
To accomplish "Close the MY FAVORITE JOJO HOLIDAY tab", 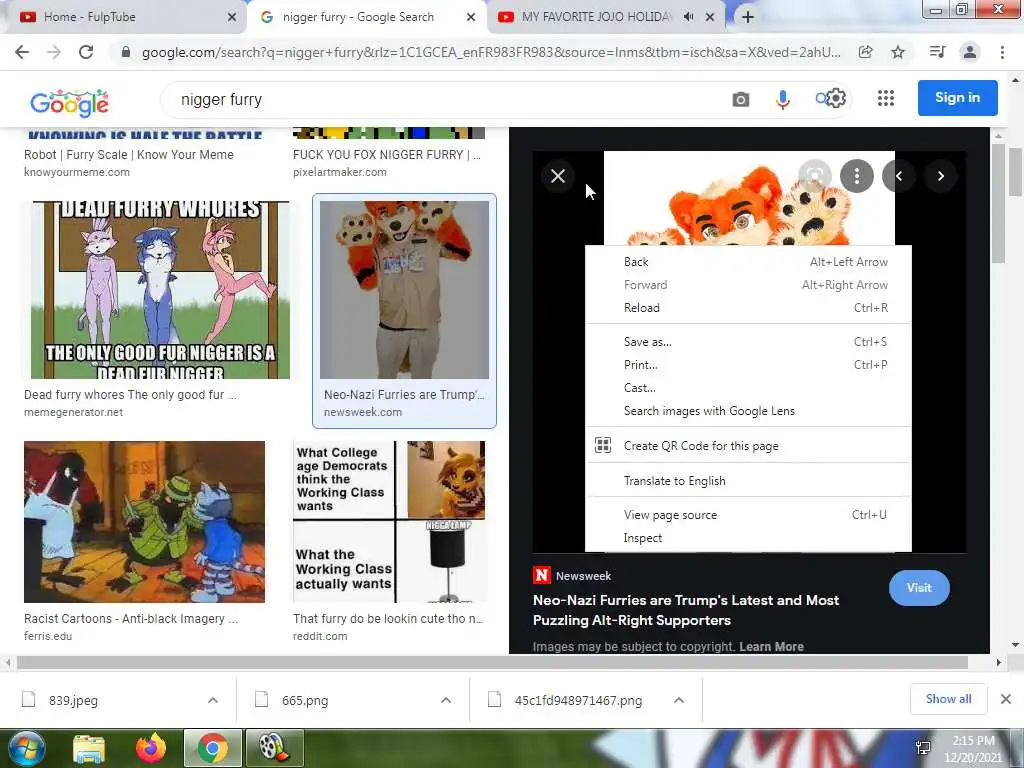I will click(x=710, y=17).
